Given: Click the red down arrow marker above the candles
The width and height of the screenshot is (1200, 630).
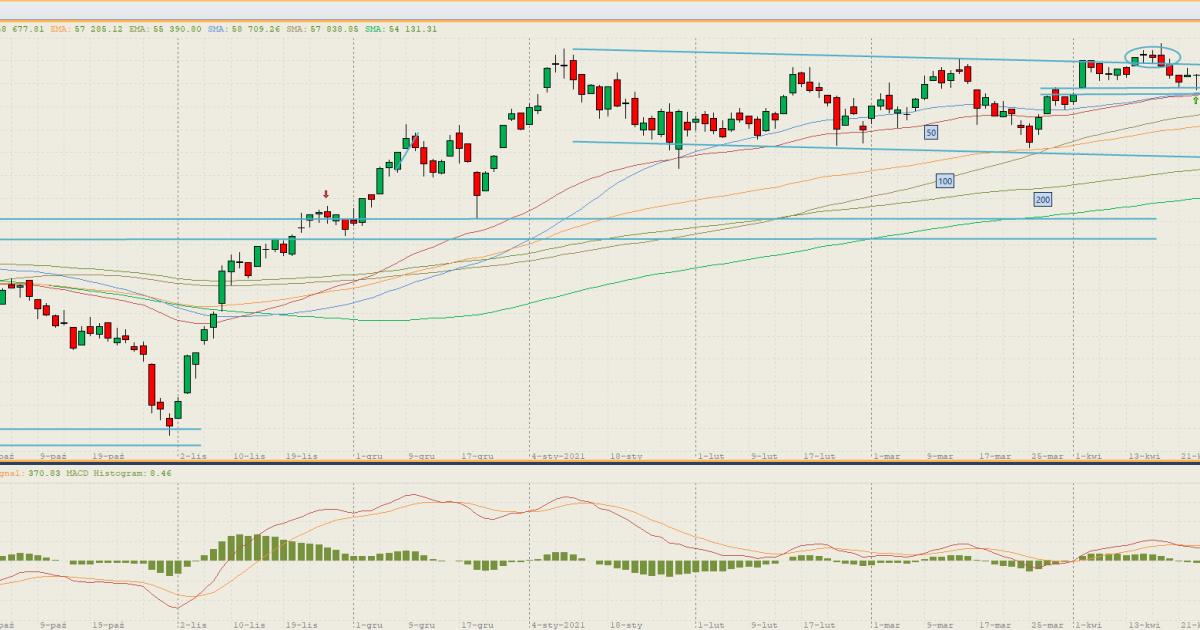Looking at the screenshot, I should pos(325,194).
